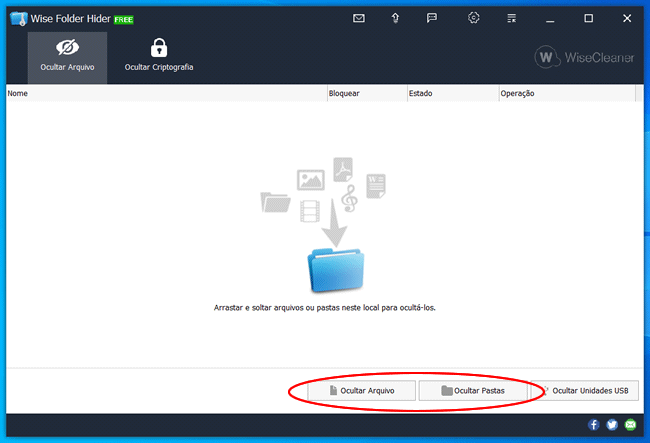Click the Estado column header
The image size is (650, 443).
click(451, 93)
